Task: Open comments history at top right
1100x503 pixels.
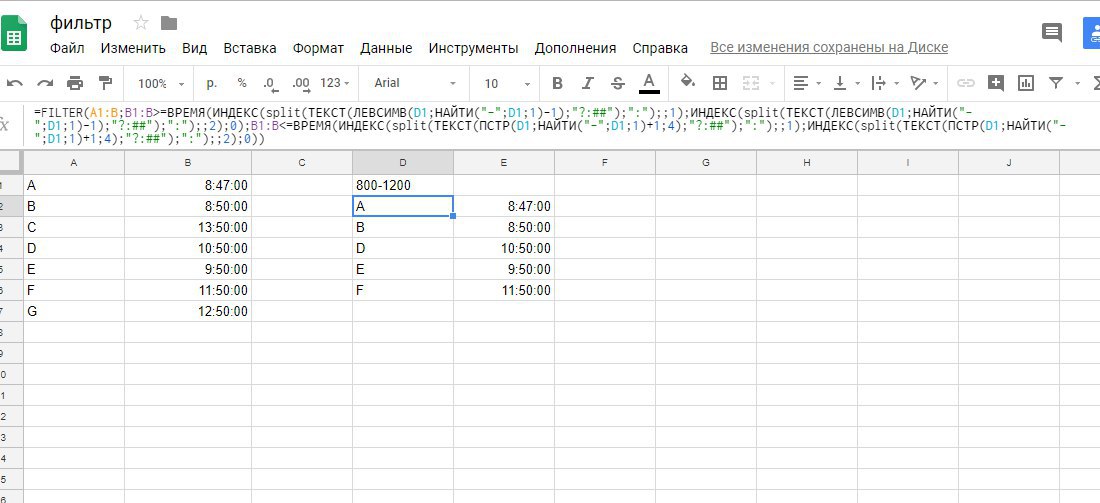Action: [1052, 32]
